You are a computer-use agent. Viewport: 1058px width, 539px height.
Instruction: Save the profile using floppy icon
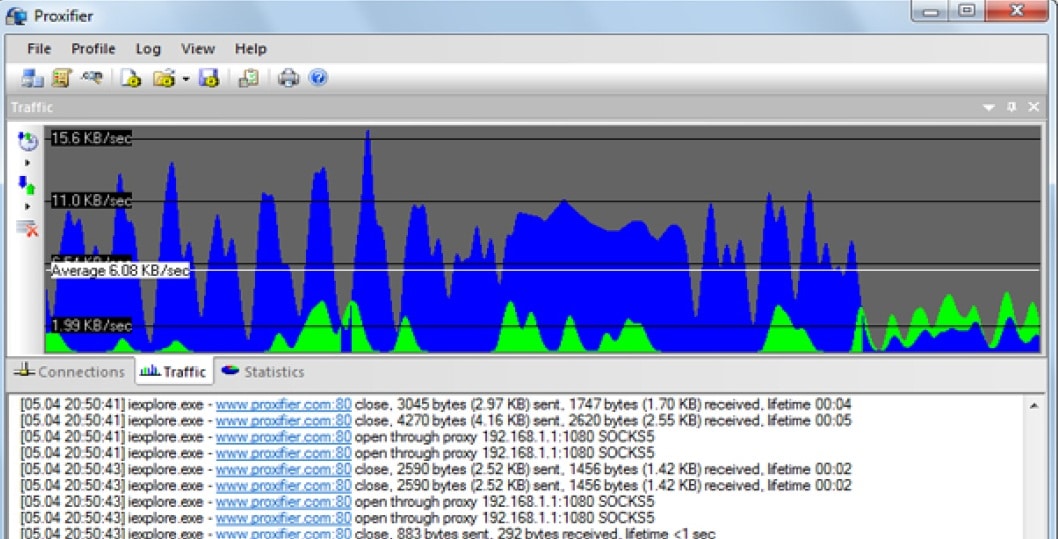click(208, 78)
